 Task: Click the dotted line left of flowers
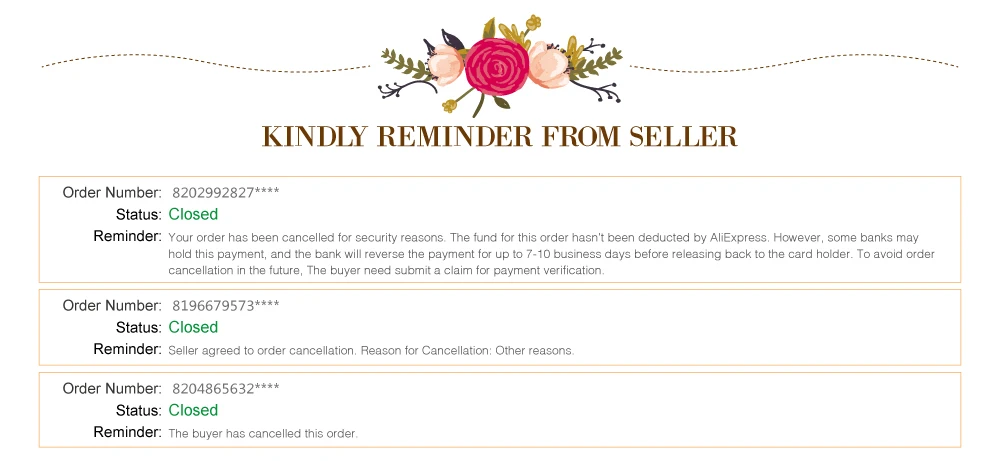click(205, 62)
